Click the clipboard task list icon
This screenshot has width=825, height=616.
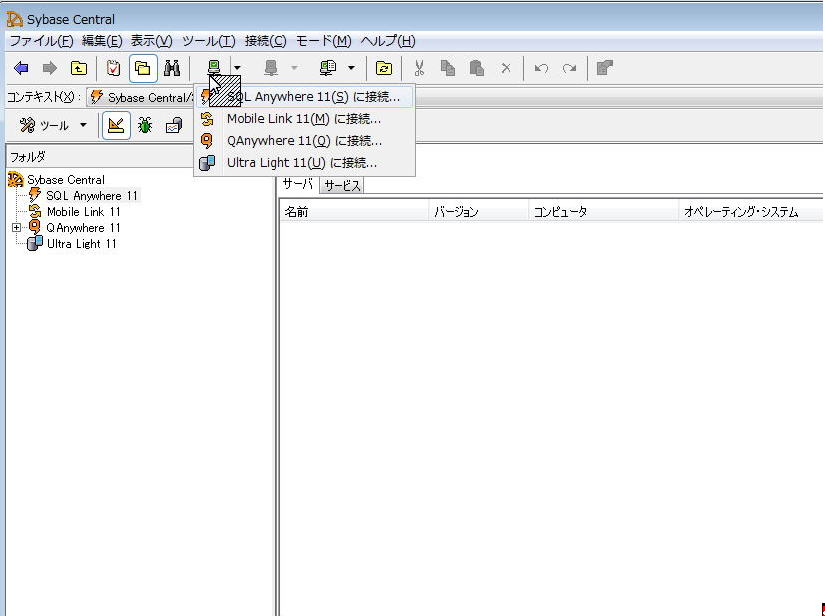(x=113, y=68)
